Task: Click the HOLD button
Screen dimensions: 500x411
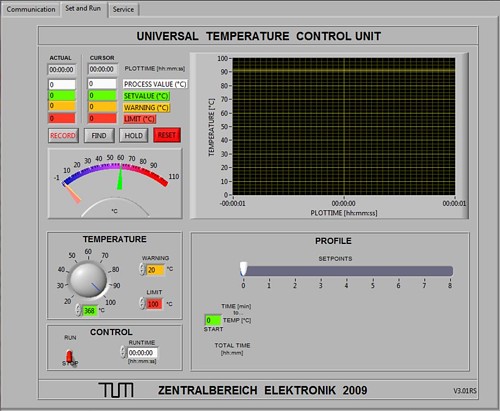Action: click(x=134, y=135)
